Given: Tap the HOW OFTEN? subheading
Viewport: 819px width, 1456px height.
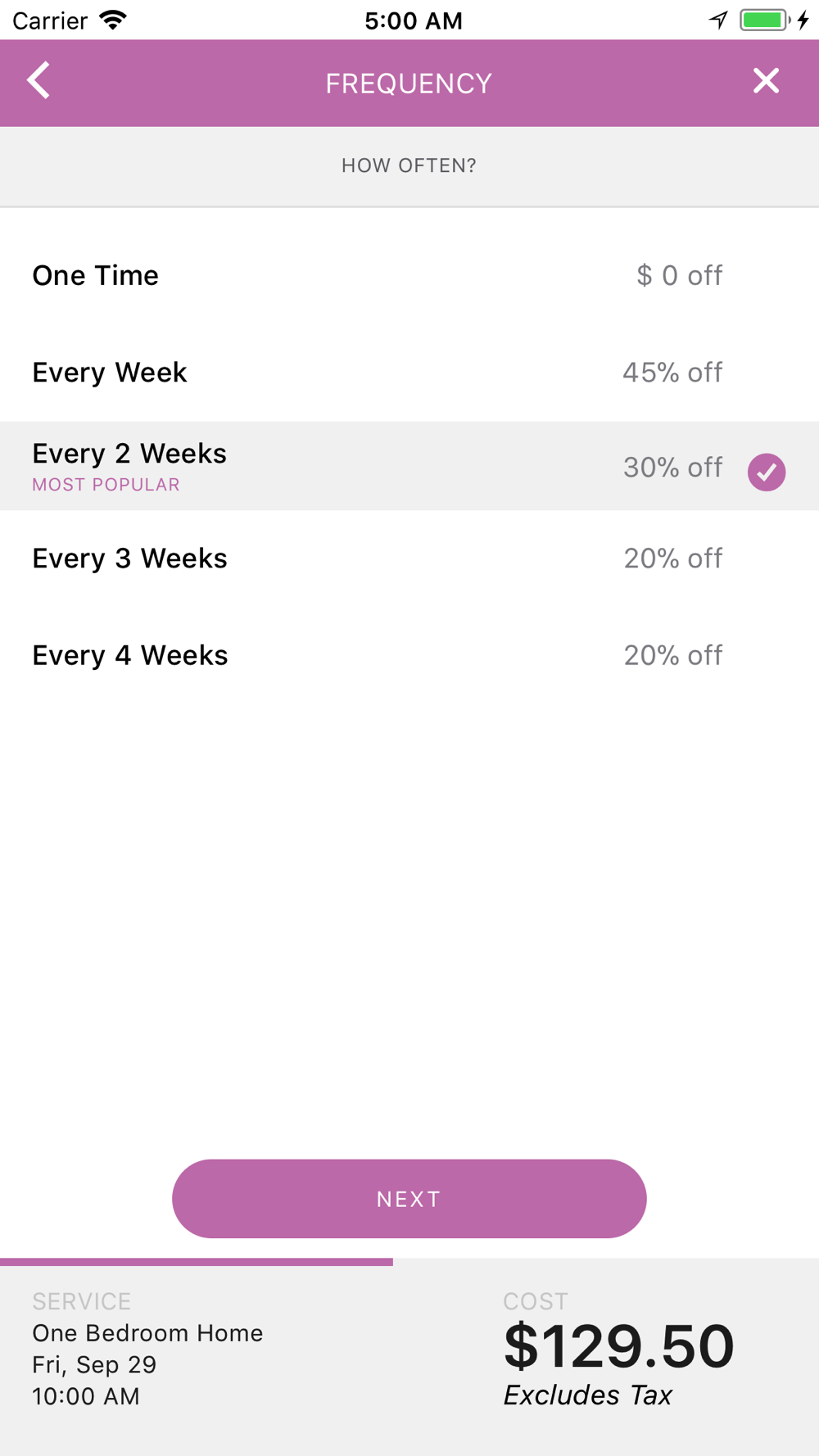Looking at the screenshot, I should pyautogui.click(x=409, y=165).
